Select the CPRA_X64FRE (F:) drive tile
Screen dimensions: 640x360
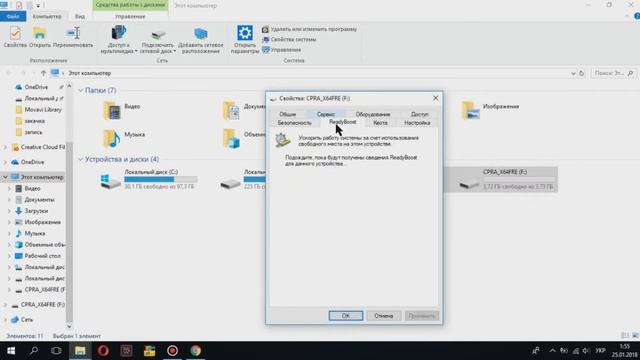[501, 180]
